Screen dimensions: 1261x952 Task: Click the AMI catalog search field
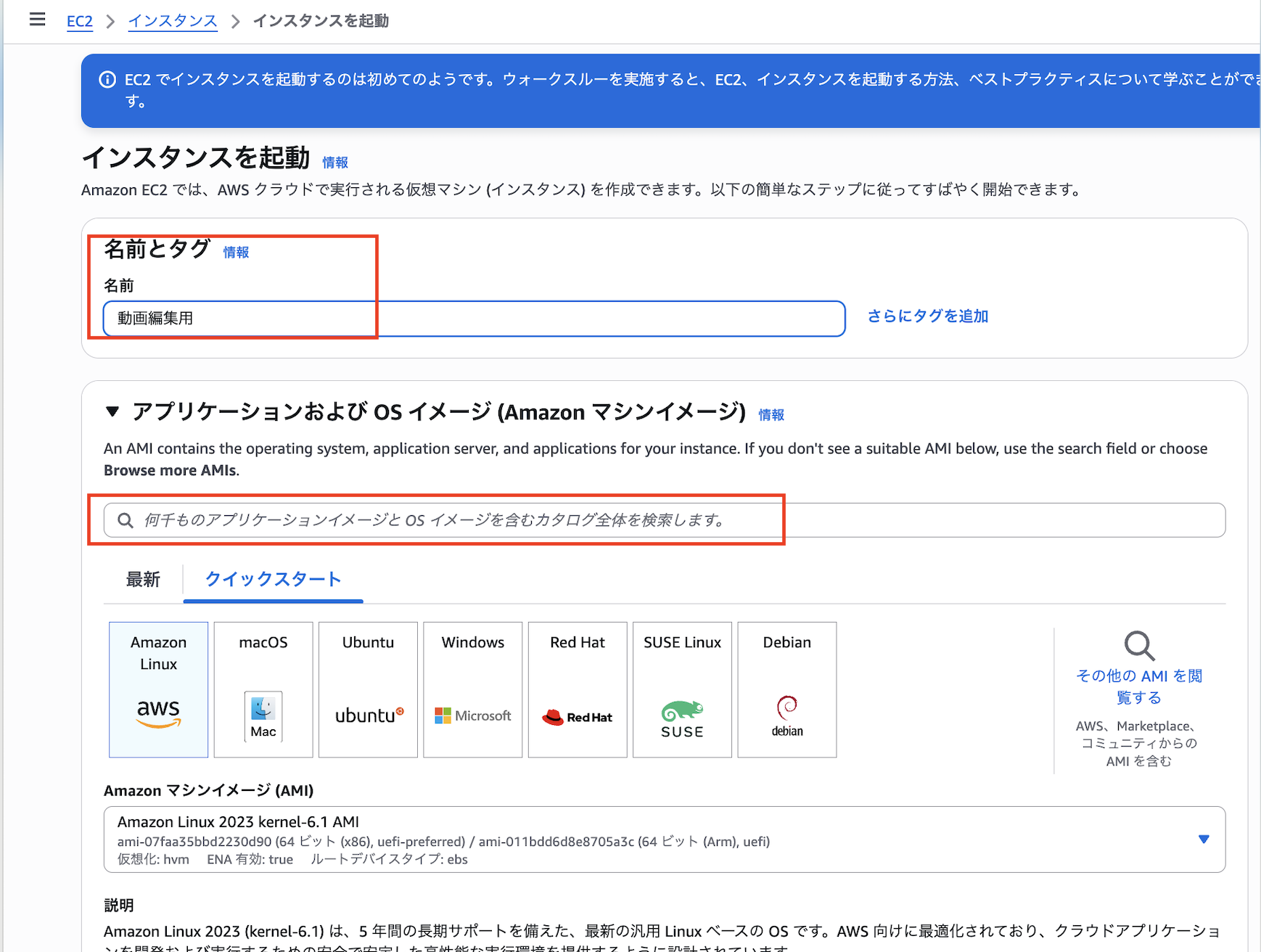click(665, 520)
